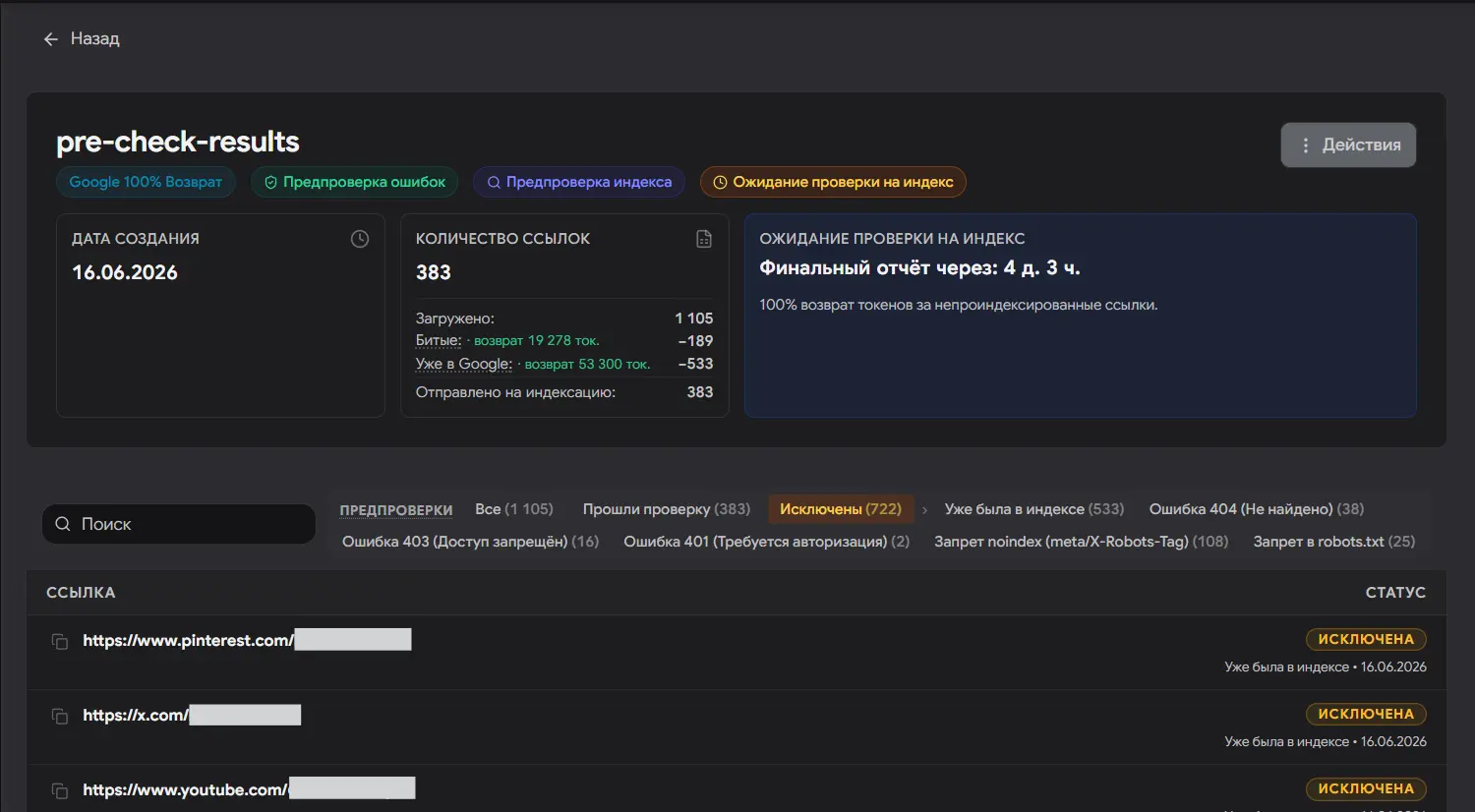Image resolution: width=1475 pixels, height=812 pixels.
Task: Filter by Запрет в robots.txt (25)
Action: tap(1334, 542)
